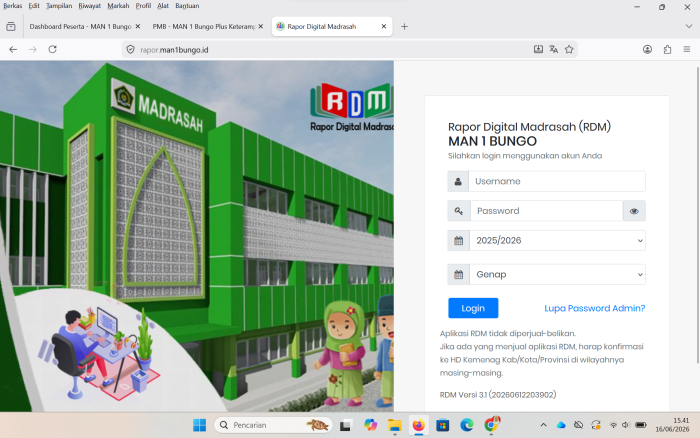
Task: Click the Wi-Fi network tray icon
Action: [613, 425]
